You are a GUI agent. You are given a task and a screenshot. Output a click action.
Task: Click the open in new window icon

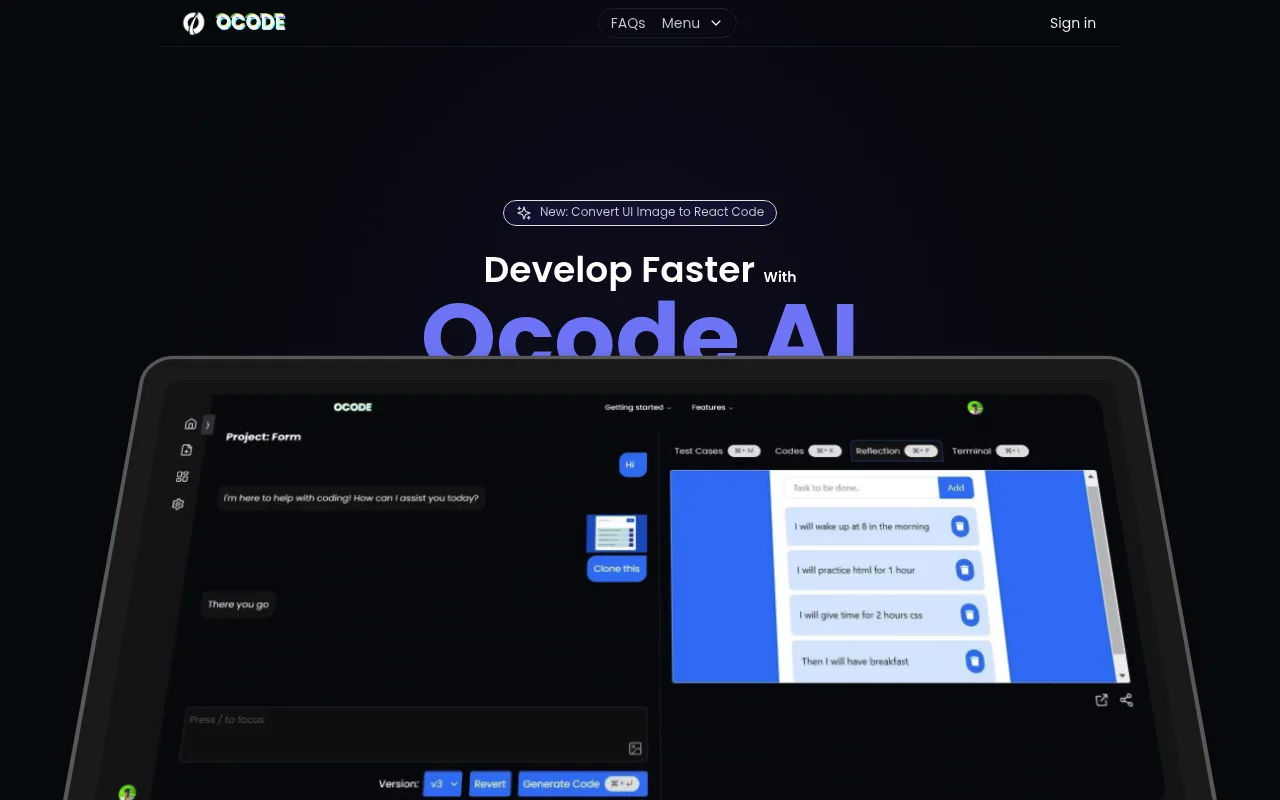point(1101,700)
